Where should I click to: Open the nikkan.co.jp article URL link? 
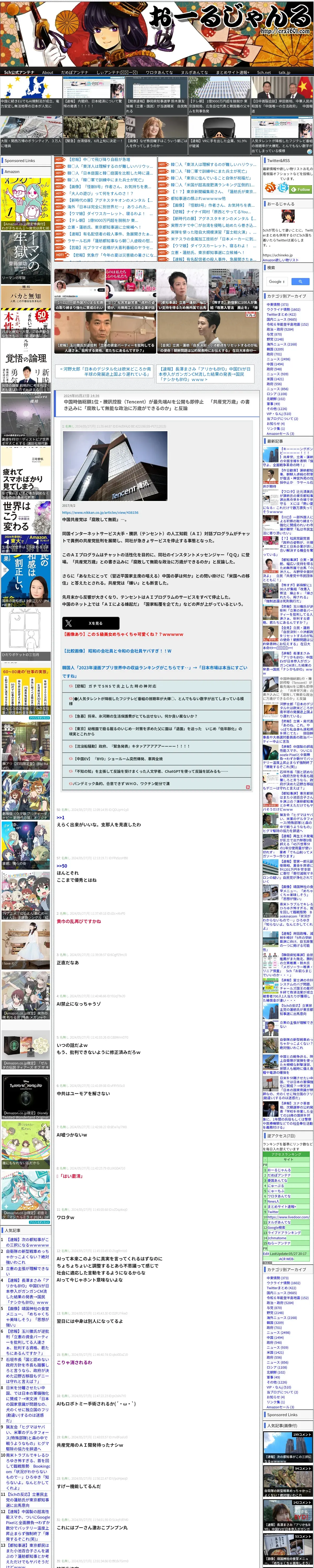click(x=100, y=512)
